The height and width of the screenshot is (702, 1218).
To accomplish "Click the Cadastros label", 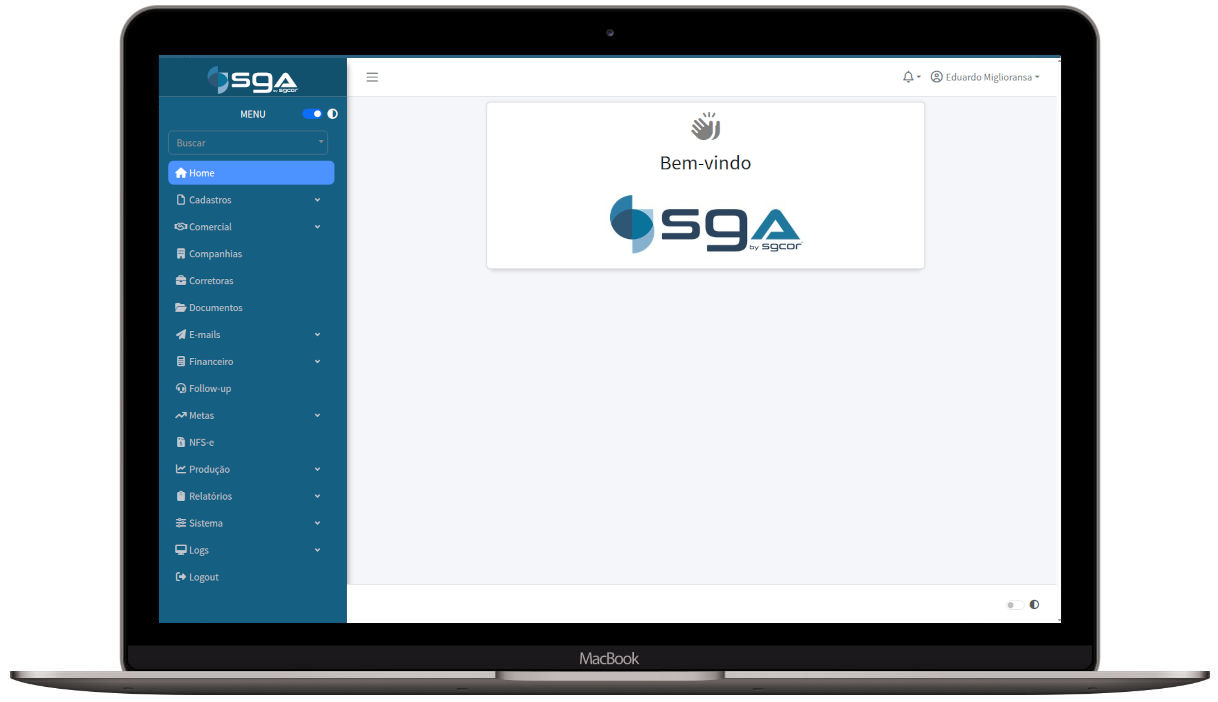I will coord(210,200).
